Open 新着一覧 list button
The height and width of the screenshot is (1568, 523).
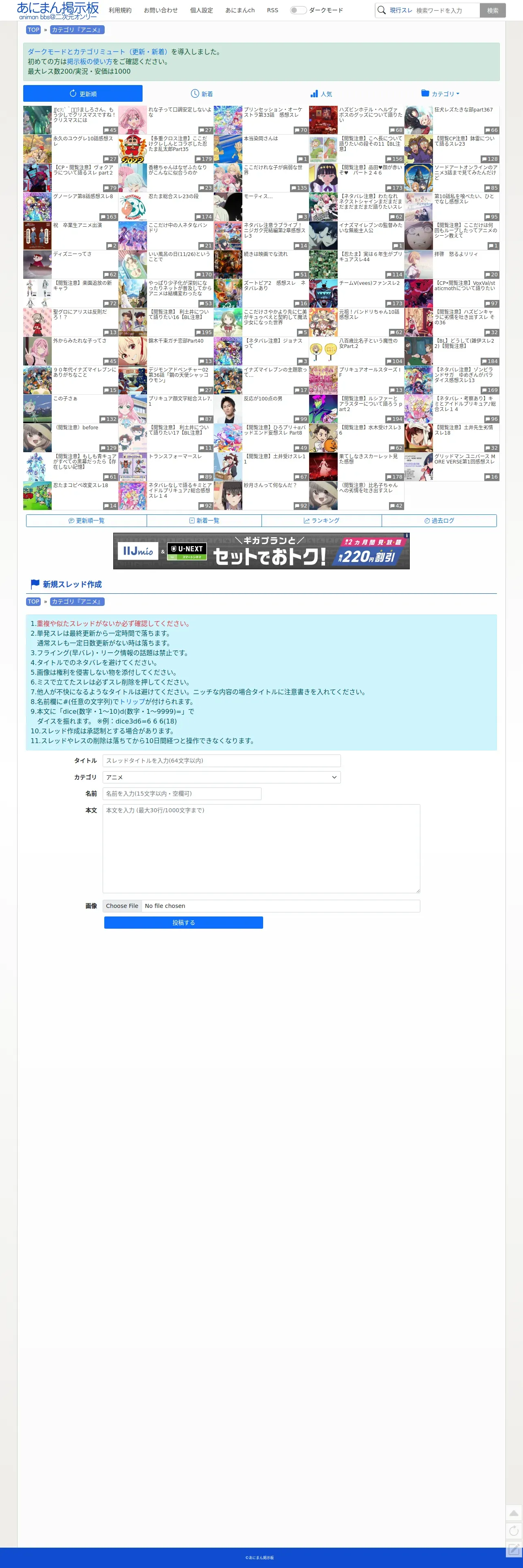(204, 520)
